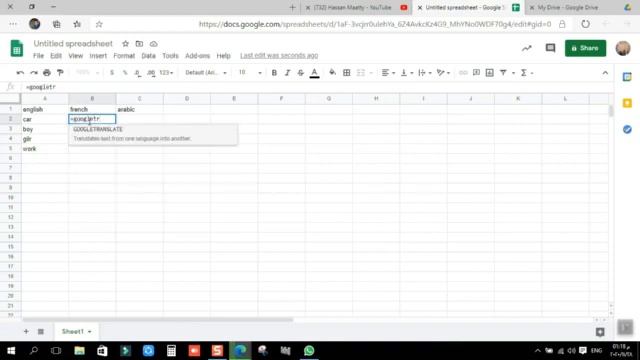Image resolution: width=640 pixels, height=360 pixels.
Task: Open the Default font dropdown
Action: (x=206, y=73)
